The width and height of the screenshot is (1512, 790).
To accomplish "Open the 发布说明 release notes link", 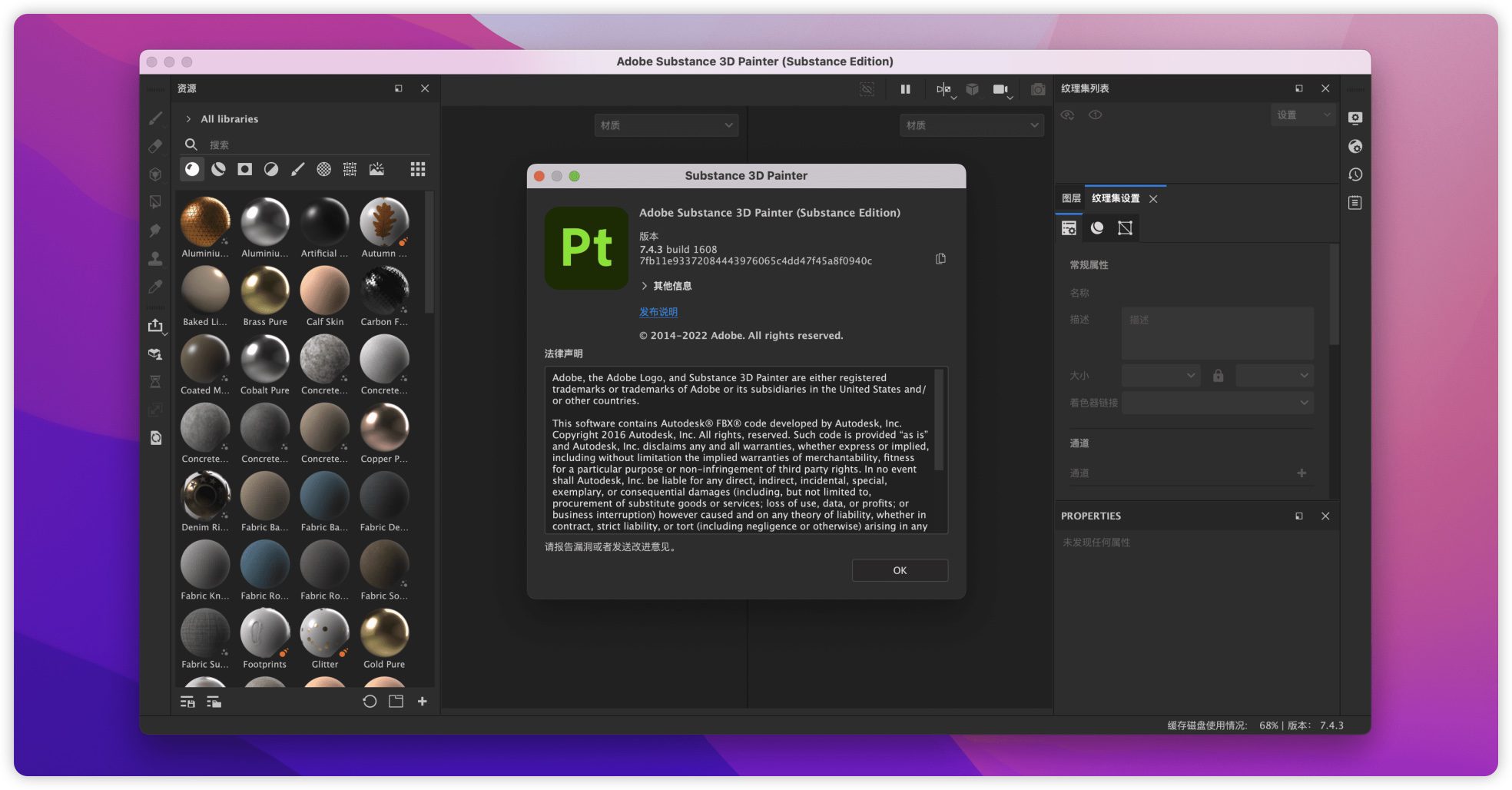I will 658,312.
